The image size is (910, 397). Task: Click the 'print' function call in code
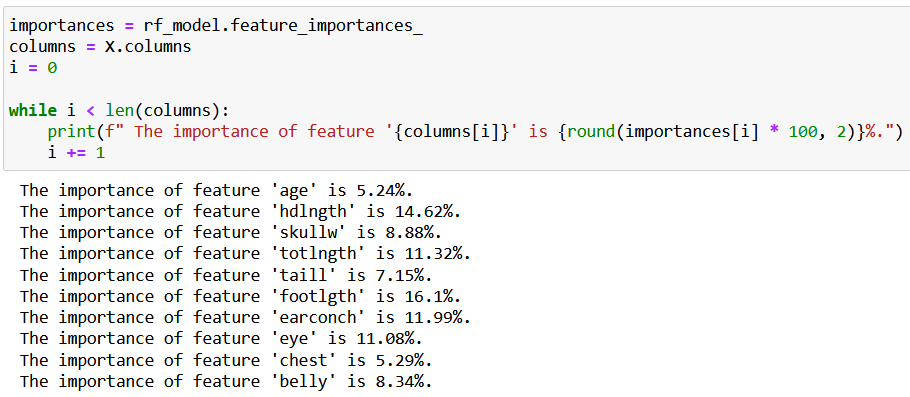click(71, 132)
